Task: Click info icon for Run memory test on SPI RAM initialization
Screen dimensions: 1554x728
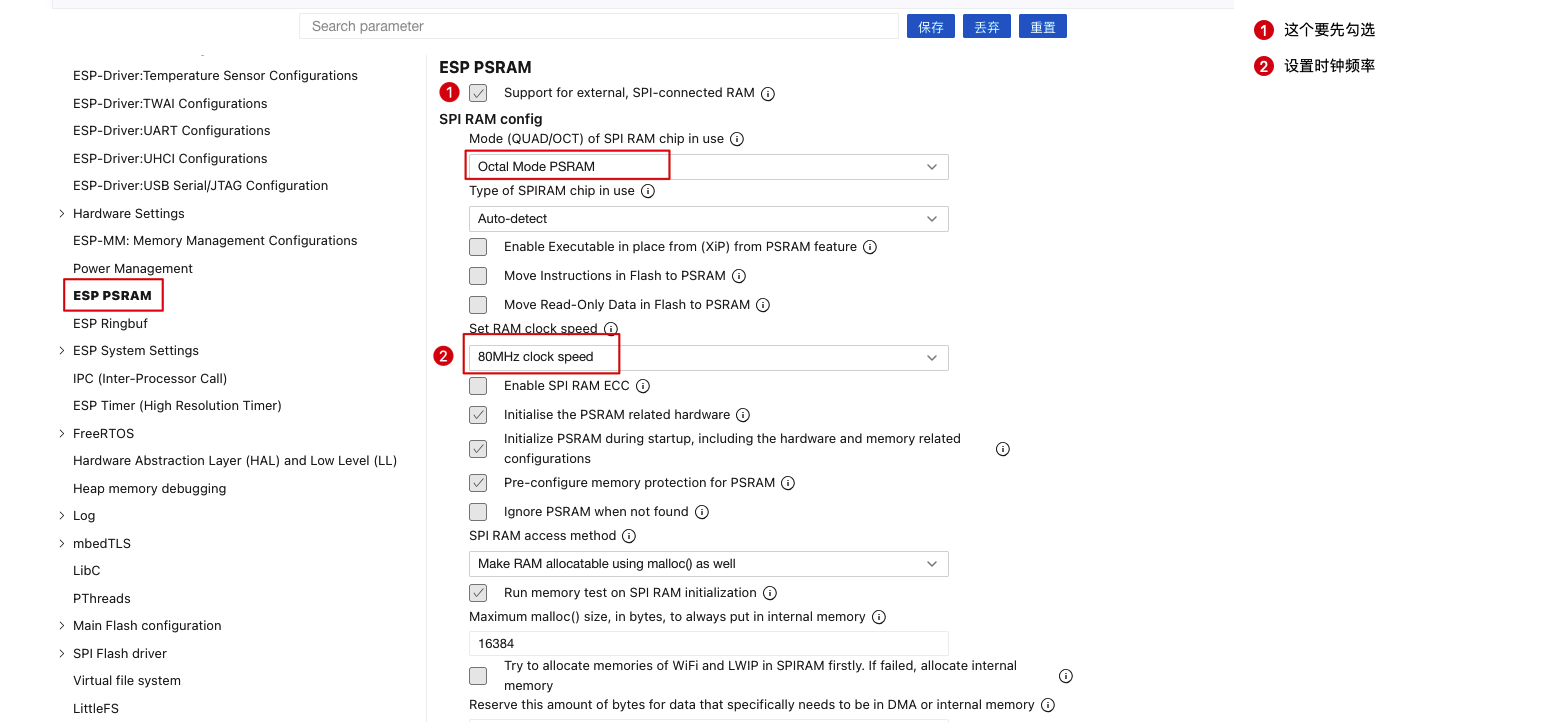Action: point(769,593)
